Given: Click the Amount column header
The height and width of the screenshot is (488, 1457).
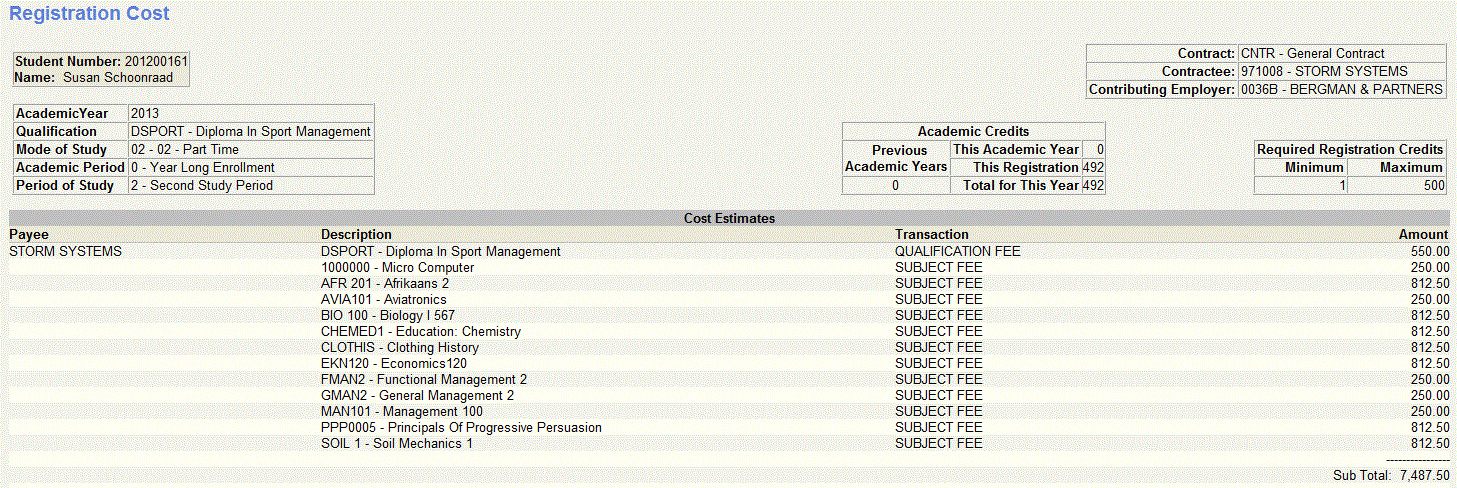Looking at the screenshot, I should point(1423,234).
